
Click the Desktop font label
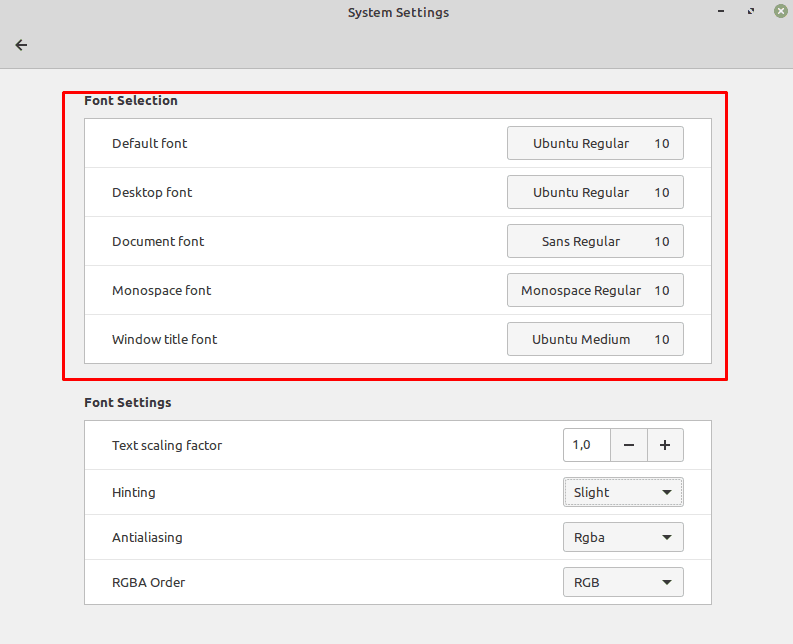point(152,193)
